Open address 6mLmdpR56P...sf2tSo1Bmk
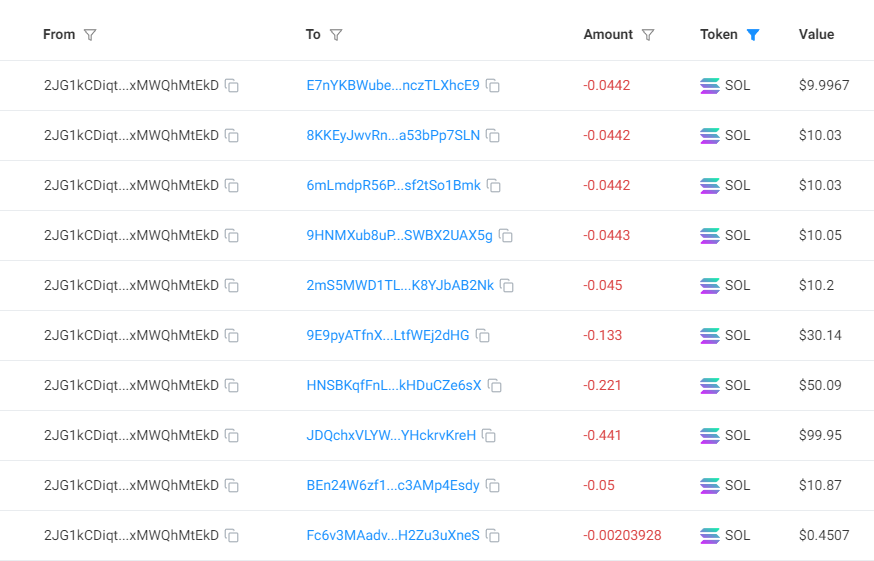 (394, 186)
